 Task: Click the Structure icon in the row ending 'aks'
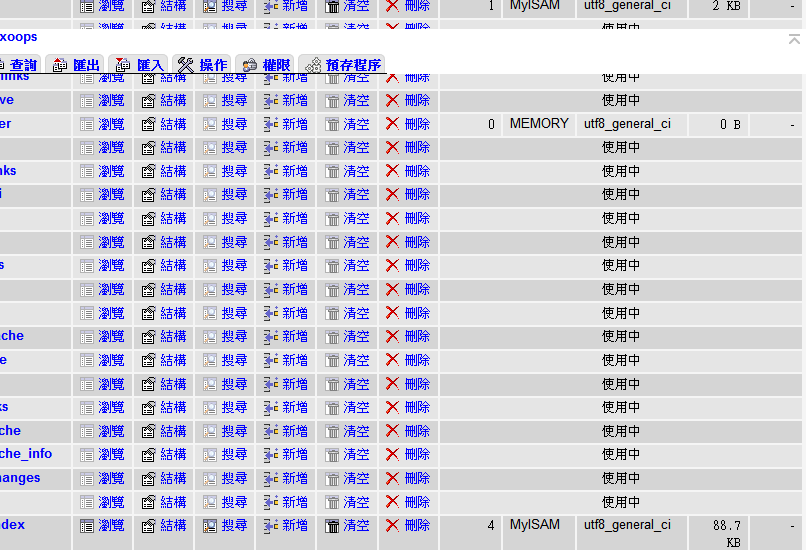[x=149, y=172]
